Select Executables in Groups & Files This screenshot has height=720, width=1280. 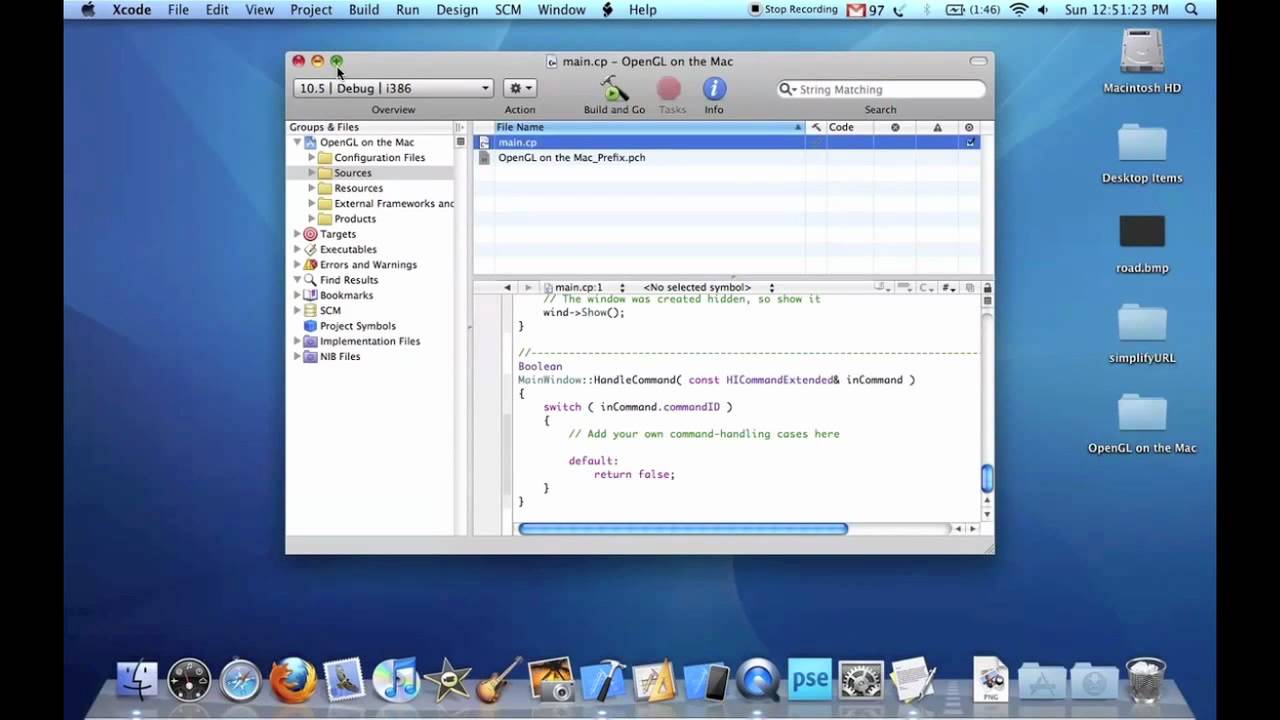[348, 249]
